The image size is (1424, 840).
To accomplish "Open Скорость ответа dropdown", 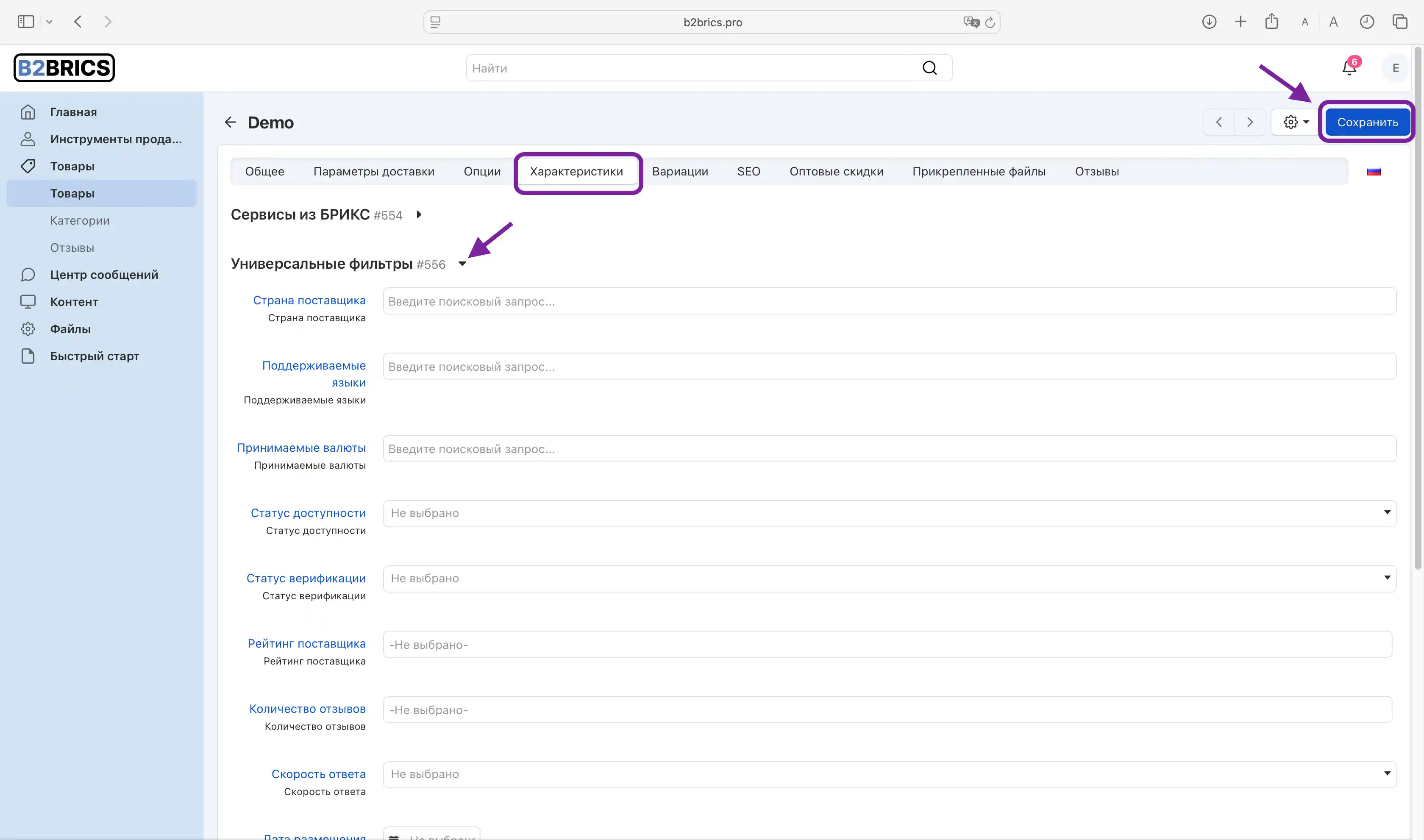I will pos(889,774).
